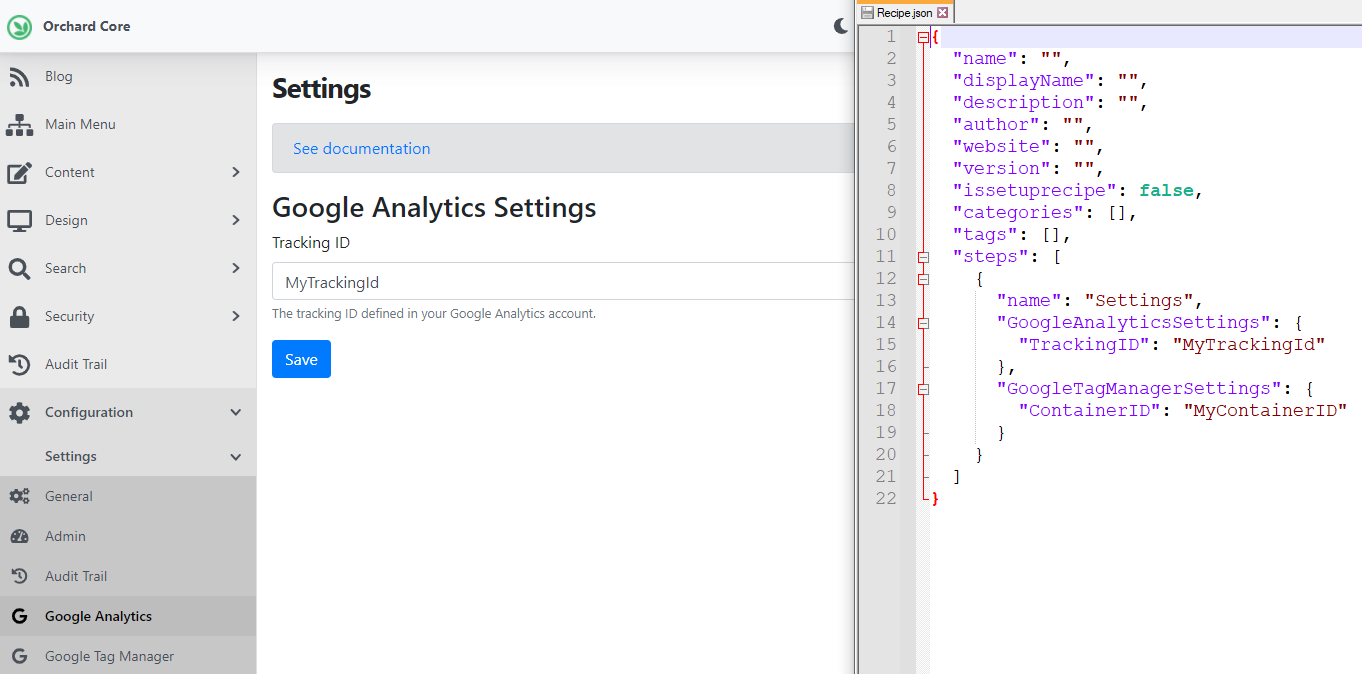
Task: Open Admin settings page
Action: tap(128, 537)
